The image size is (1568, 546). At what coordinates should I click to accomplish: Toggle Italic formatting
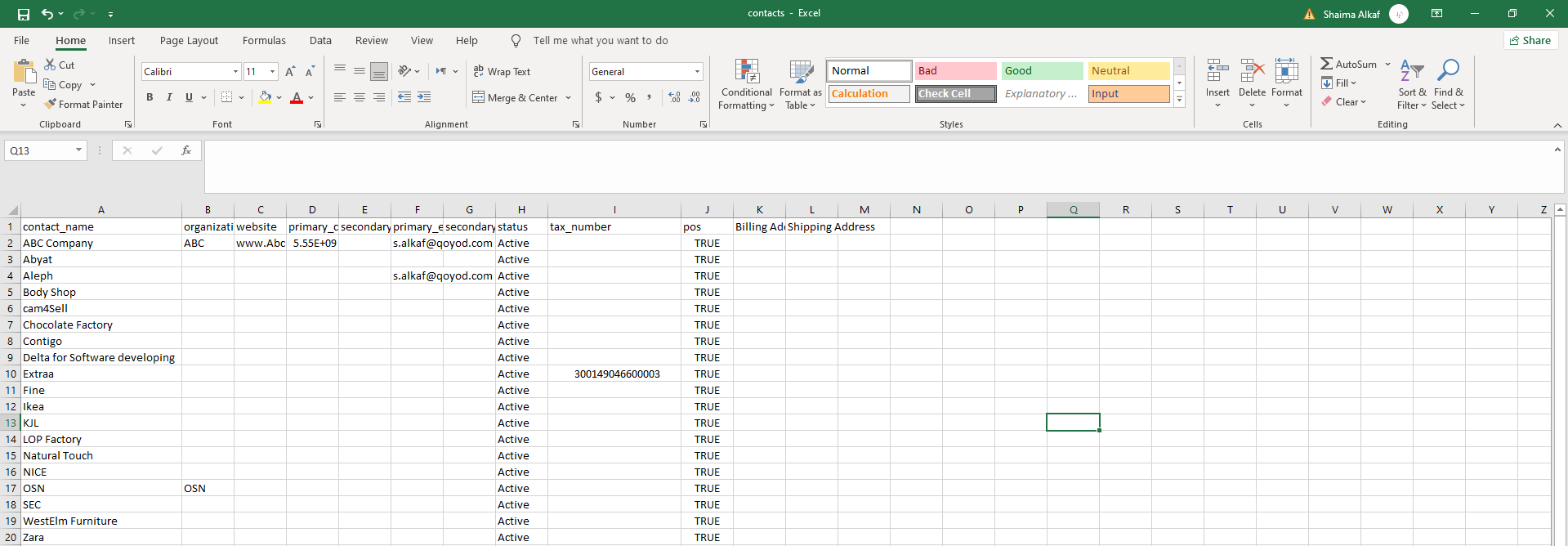click(169, 97)
